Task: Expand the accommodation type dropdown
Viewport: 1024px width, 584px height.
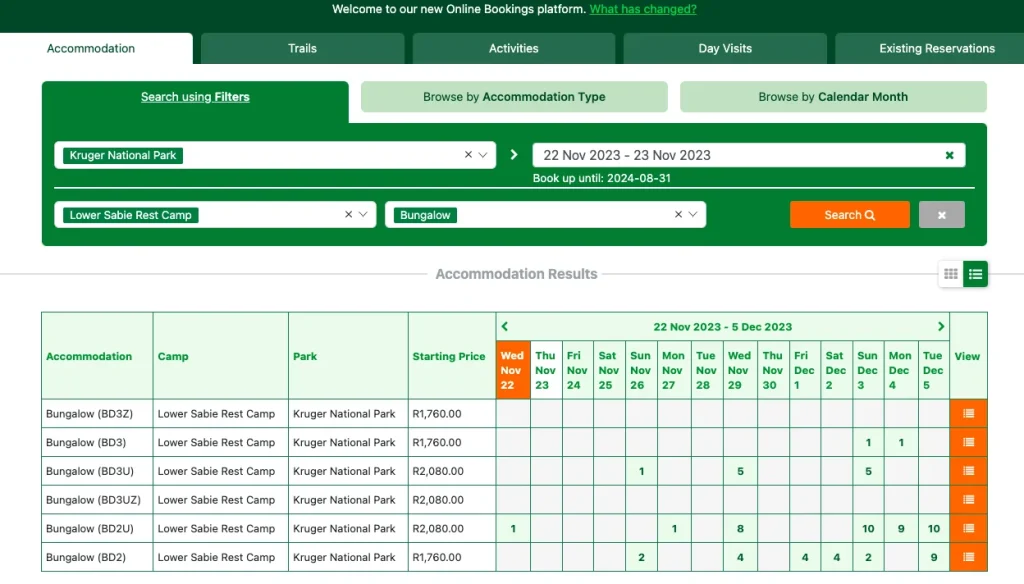Action: point(693,214)
